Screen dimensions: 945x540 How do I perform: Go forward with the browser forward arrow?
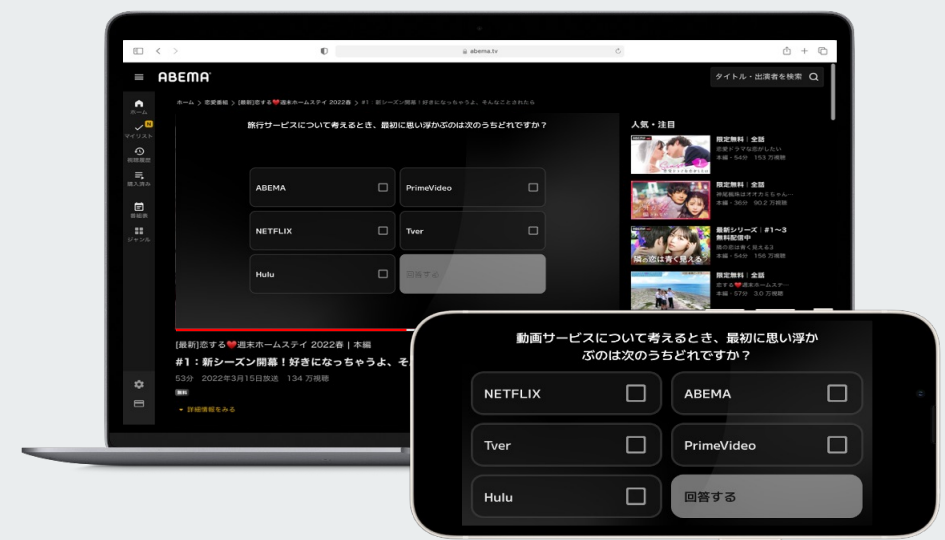175,51
